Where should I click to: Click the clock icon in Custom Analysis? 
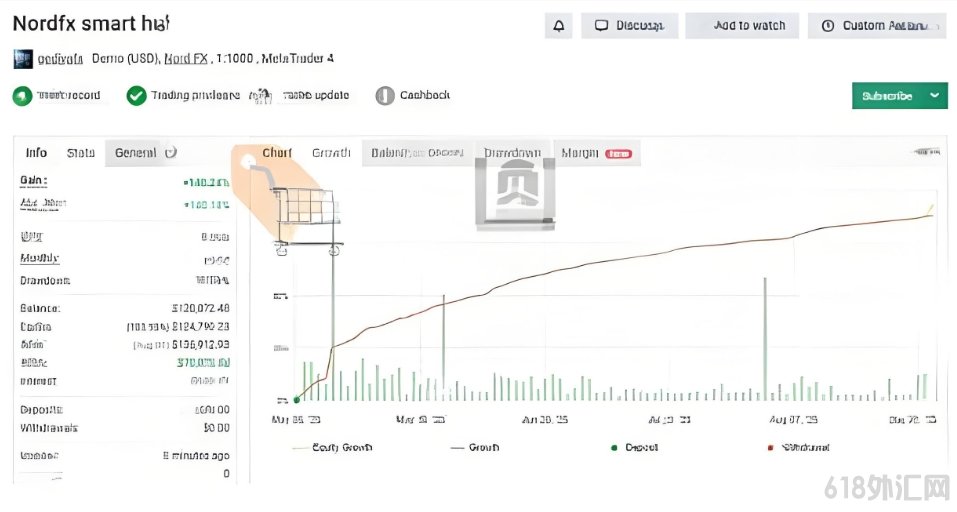click(828, 26)
